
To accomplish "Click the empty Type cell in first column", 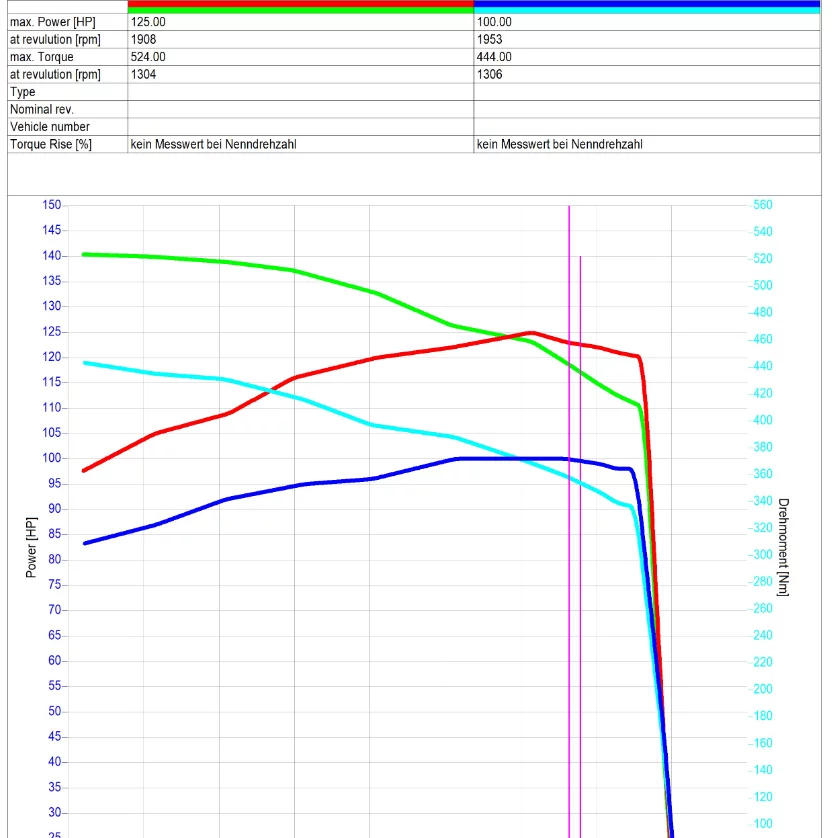I will point(300,92).
